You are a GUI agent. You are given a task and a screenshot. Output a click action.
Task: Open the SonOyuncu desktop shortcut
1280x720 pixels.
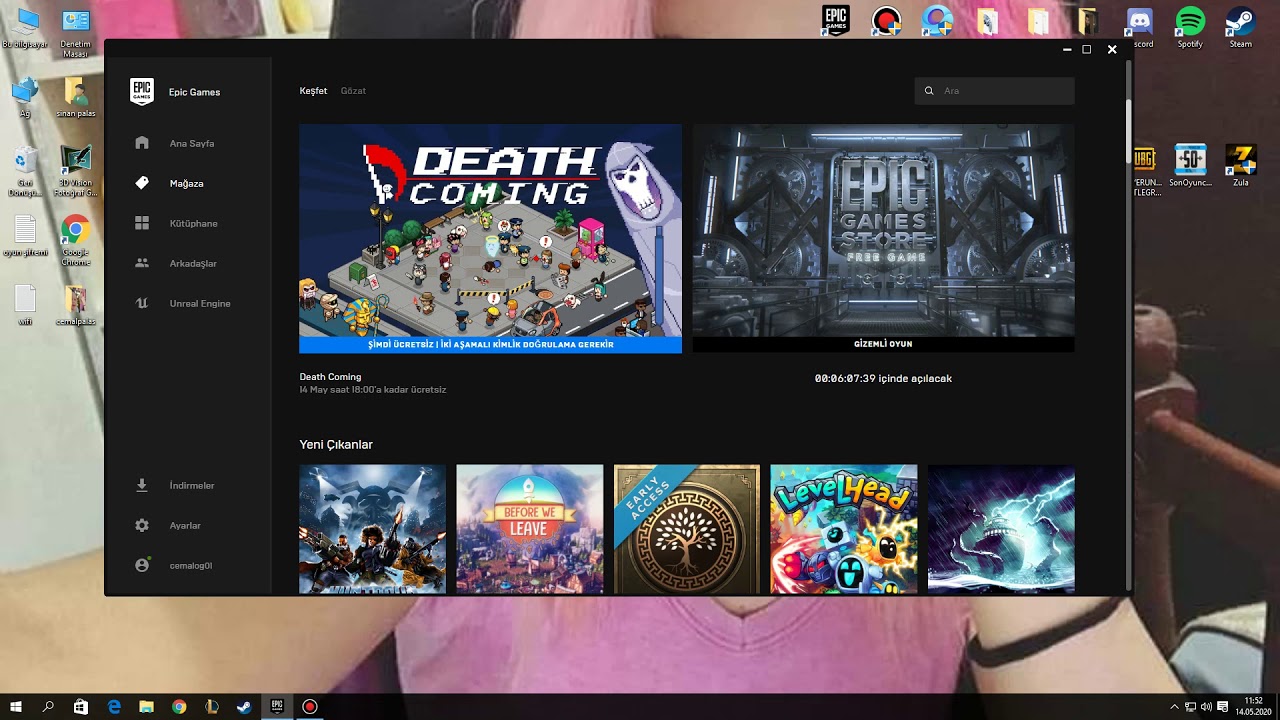coord(1190,166)
